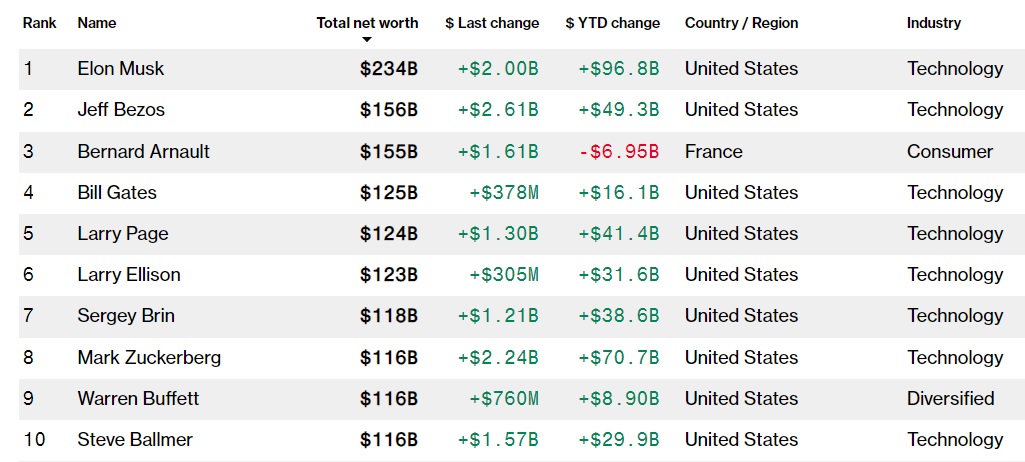Open Steve Ballmer's profile link
1025x462 pixels.
pyautogui.click(x=135, y=440)
